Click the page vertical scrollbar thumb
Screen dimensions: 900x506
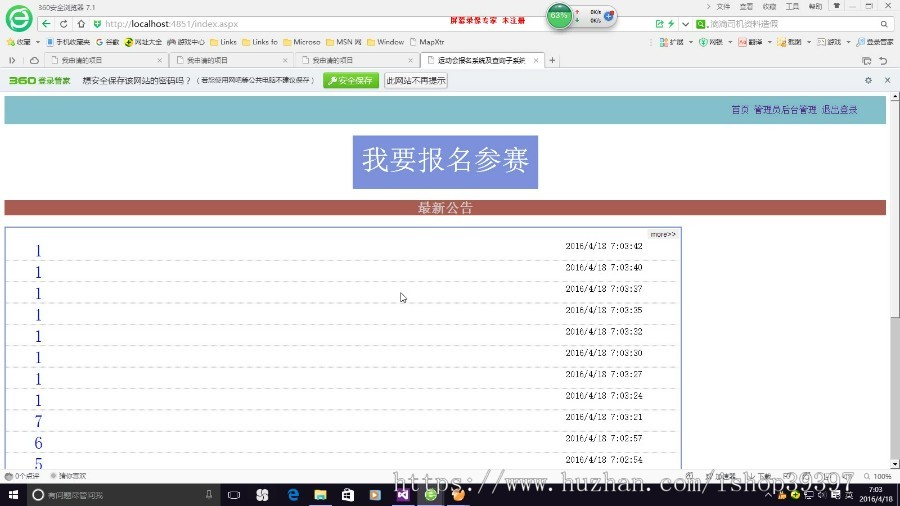pyautogui.click(x=895, y=209)
